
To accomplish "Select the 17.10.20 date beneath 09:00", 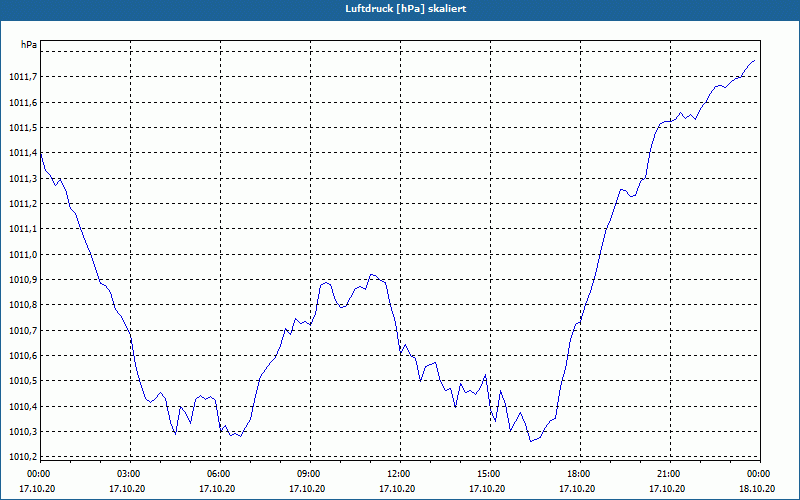I will point(307,489).
